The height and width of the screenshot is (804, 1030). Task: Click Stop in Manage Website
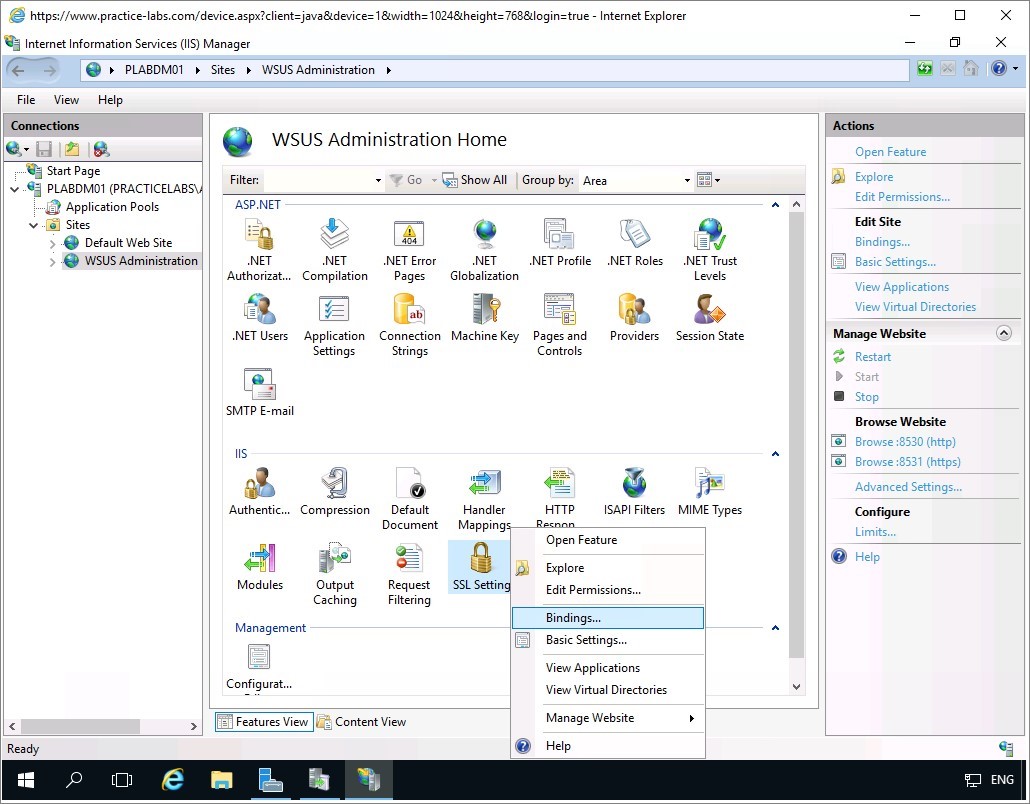(x=866, y=397)
